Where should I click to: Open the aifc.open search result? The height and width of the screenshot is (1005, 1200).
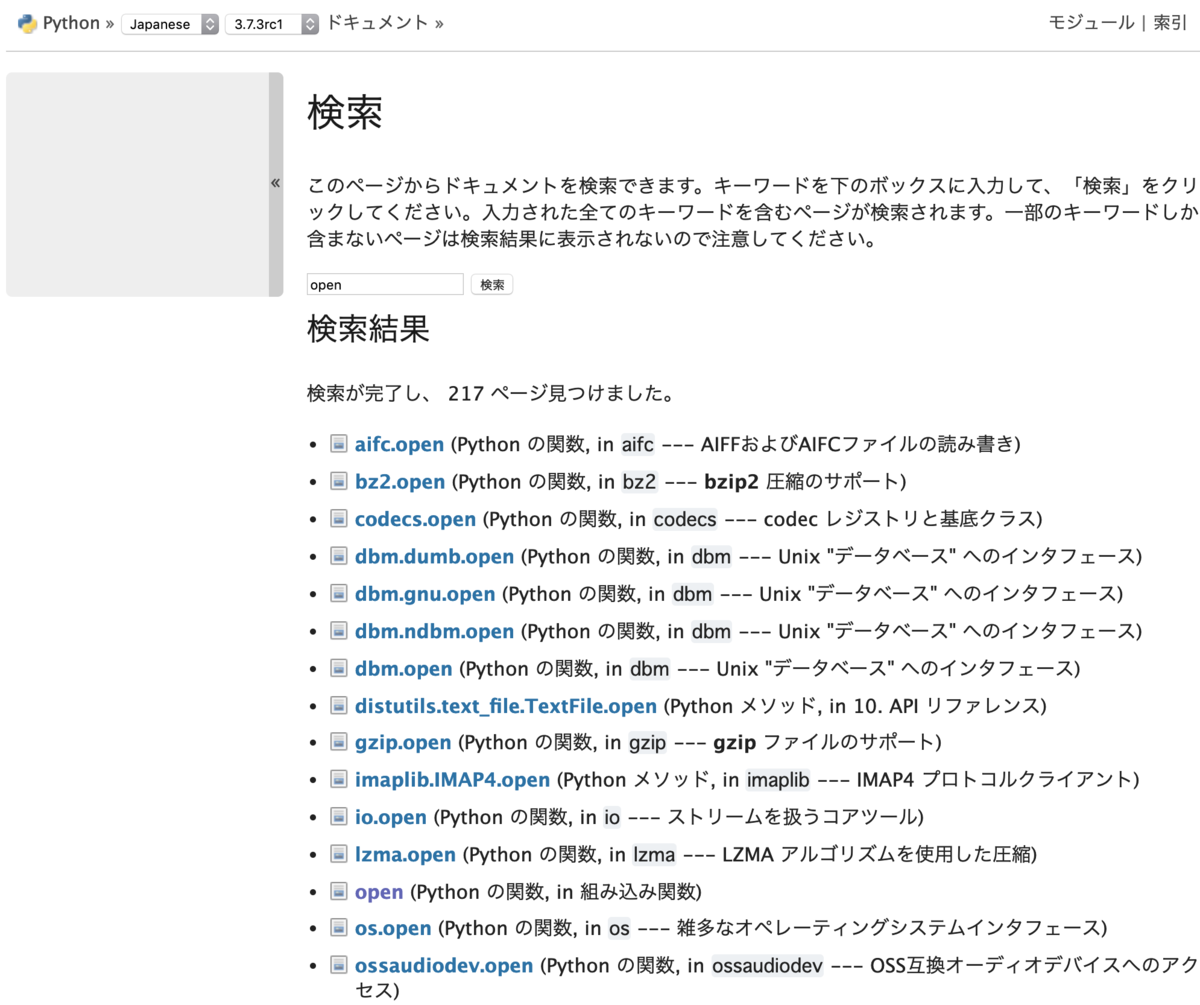[400, 444]
